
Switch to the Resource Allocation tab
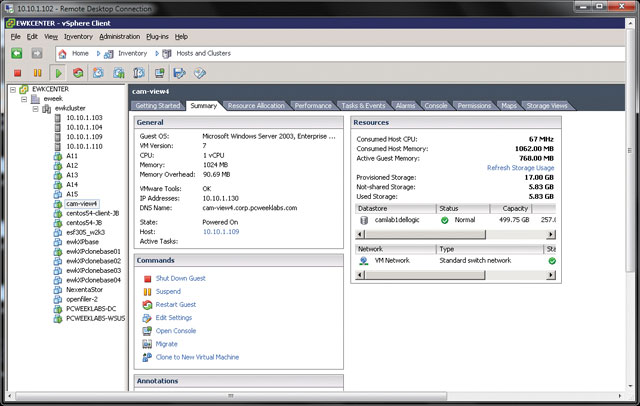pos(256,106)
